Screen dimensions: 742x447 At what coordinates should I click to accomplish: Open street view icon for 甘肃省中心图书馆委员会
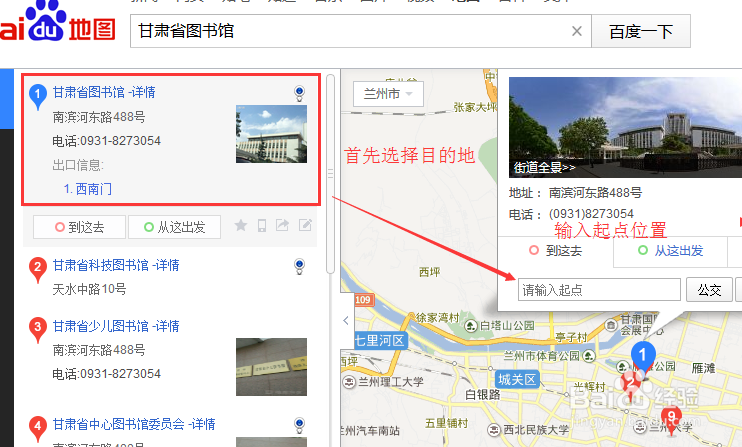(299, 425)
